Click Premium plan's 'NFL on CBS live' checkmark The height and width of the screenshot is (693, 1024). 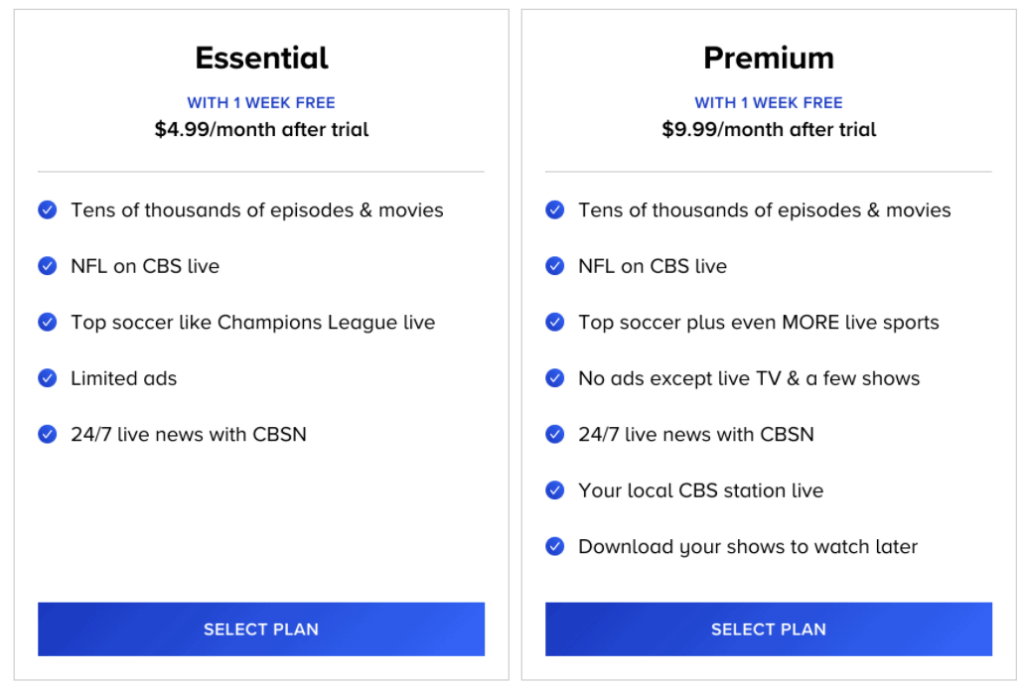point(555,266)
